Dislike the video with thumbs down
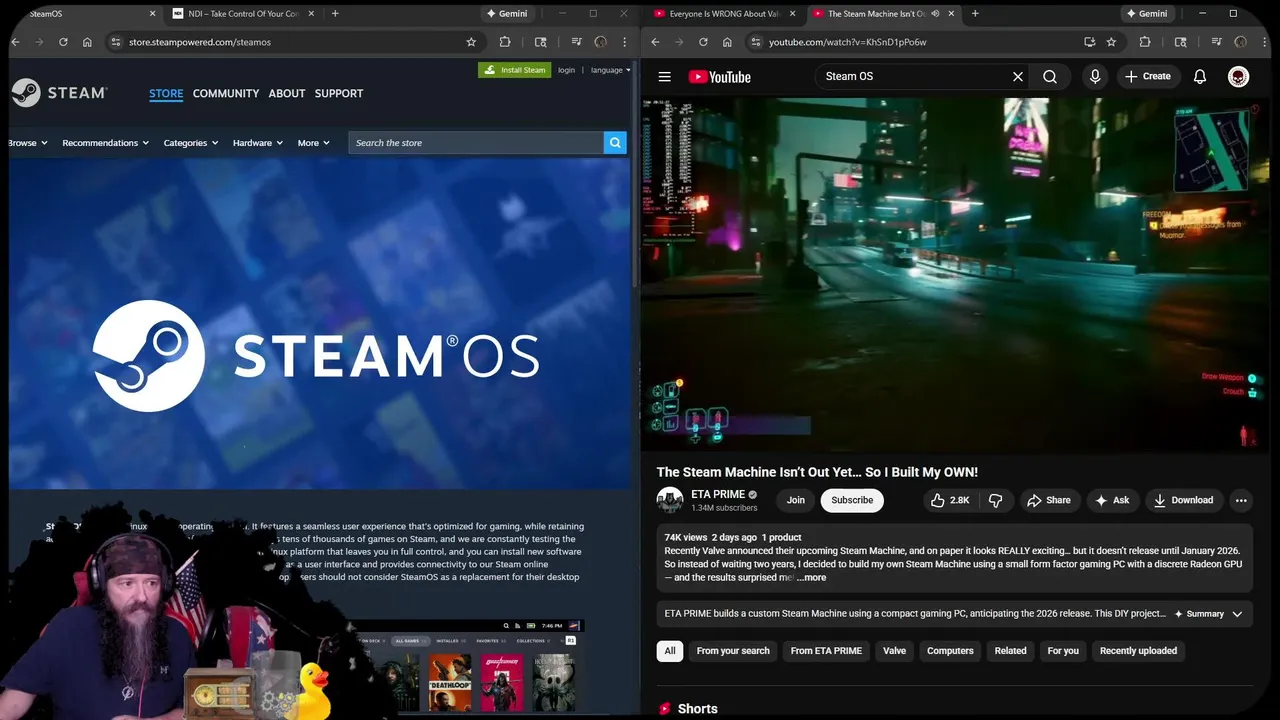 pos(995,500)
